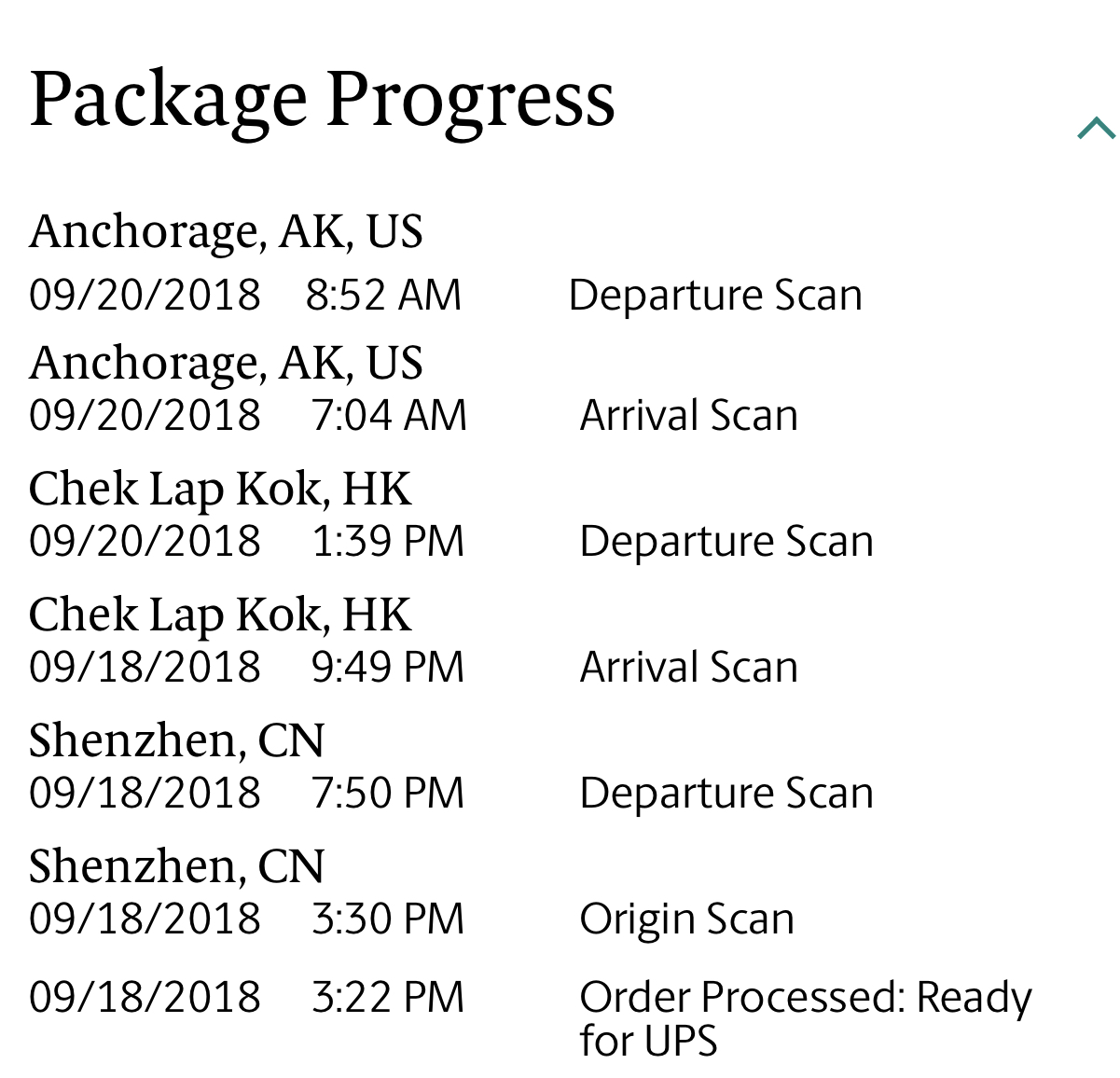Click the 7:04 AM timestamp

[389, 415]
